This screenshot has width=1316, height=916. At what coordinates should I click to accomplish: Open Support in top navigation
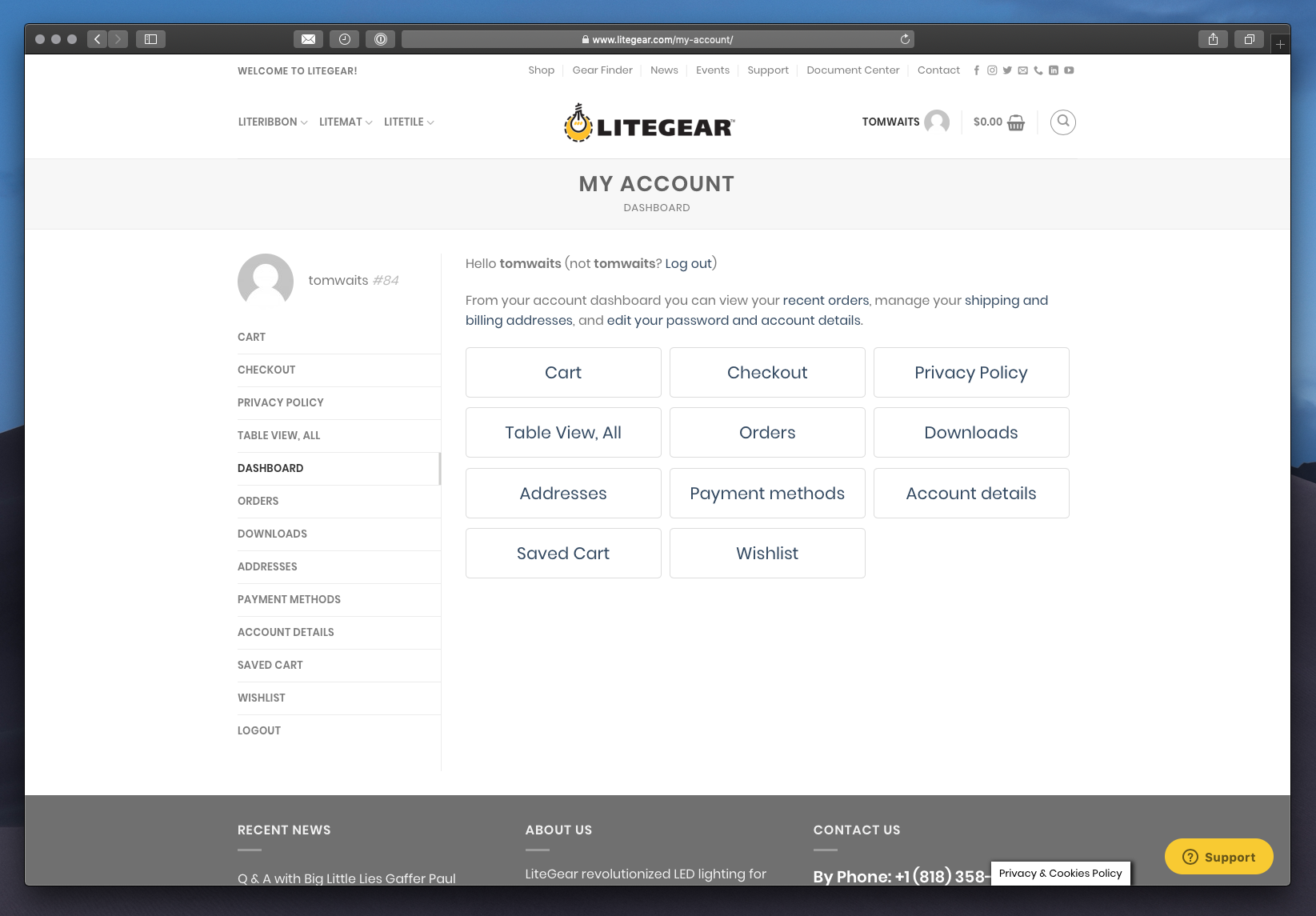768,70
